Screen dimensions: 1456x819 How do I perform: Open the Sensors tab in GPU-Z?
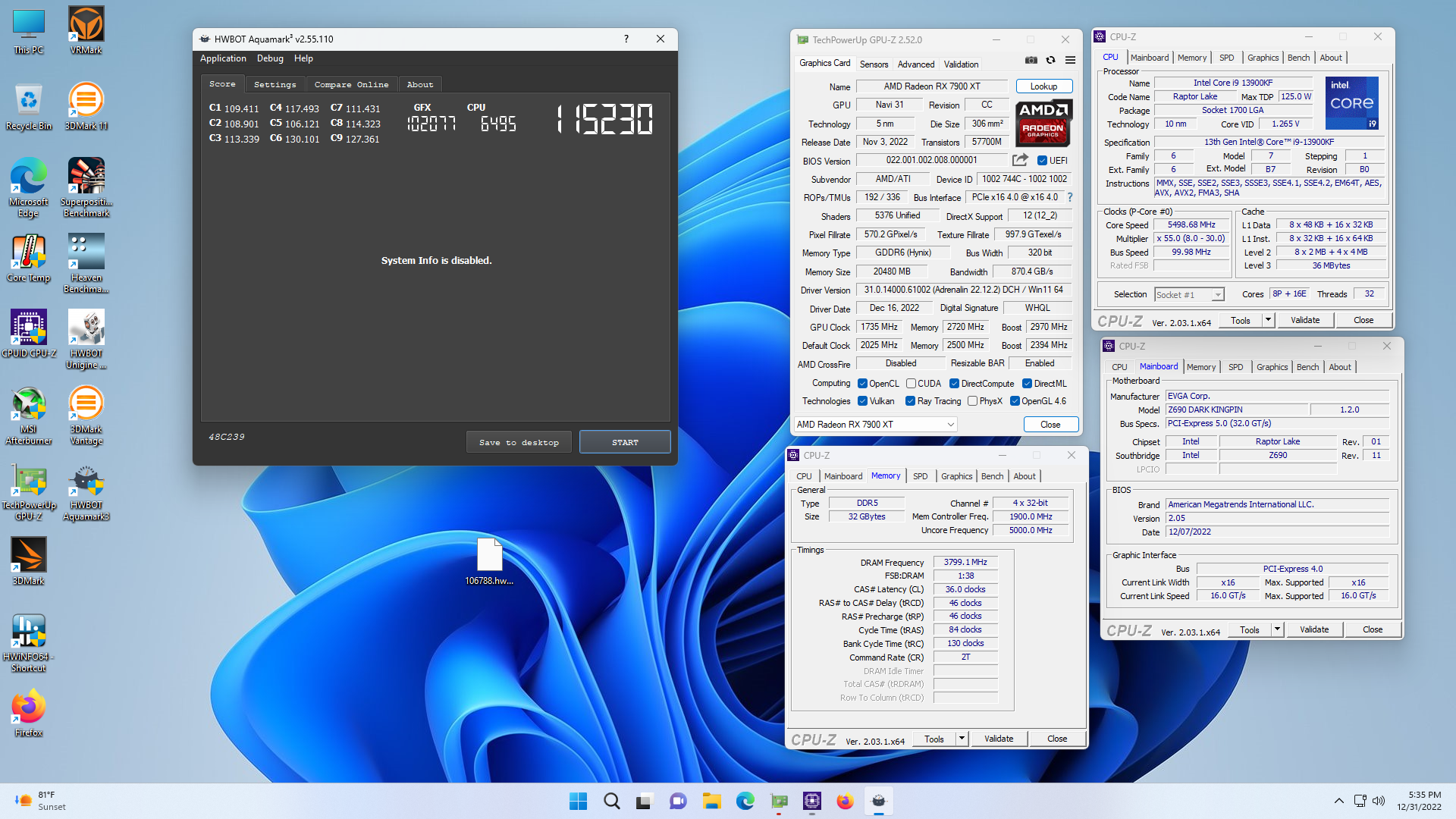[874, 64]
